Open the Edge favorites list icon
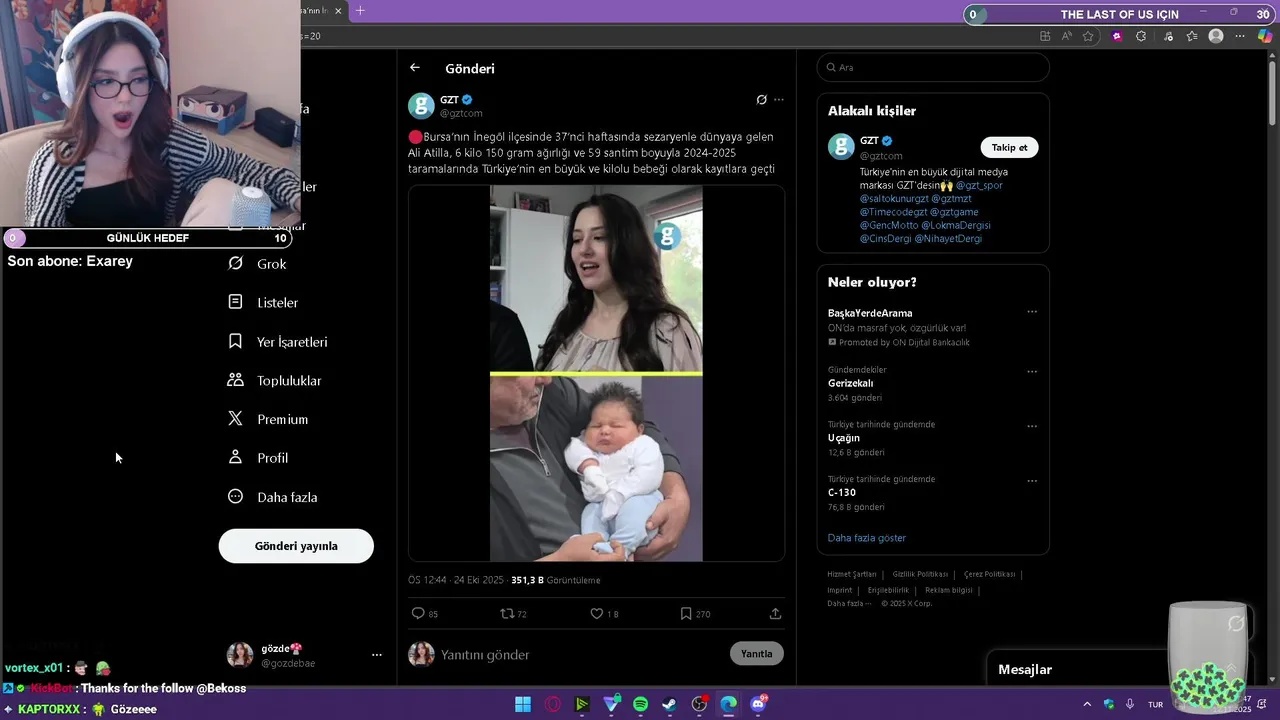Viewport: 1280px width, 720px height. coord(1192,36)
